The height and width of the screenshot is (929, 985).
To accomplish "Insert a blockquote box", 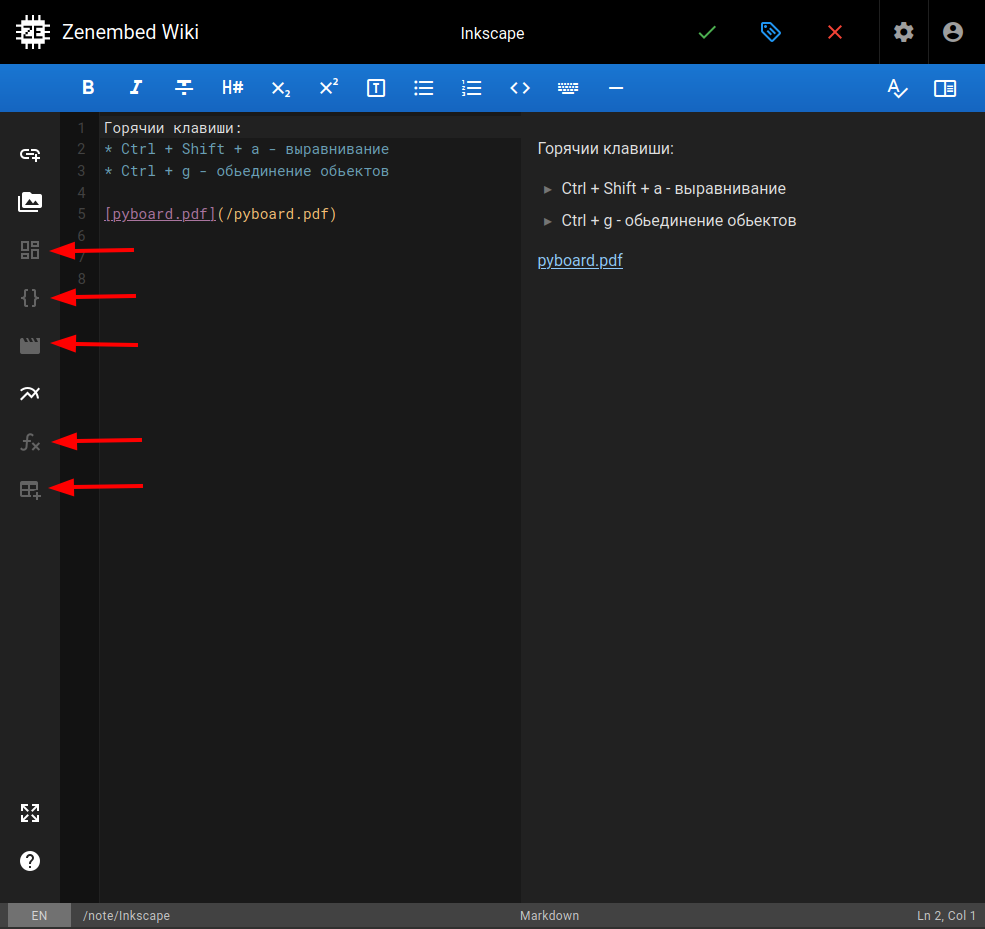I will (x=376, y=88).
